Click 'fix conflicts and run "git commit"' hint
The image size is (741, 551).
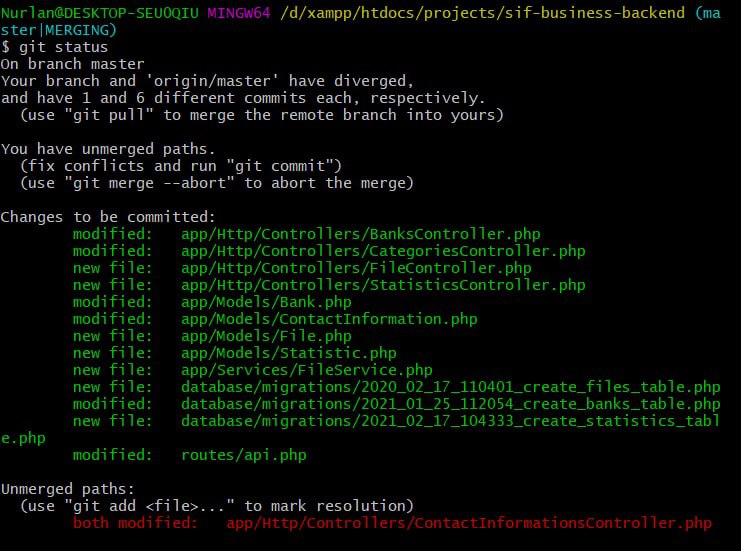point(181,166)
